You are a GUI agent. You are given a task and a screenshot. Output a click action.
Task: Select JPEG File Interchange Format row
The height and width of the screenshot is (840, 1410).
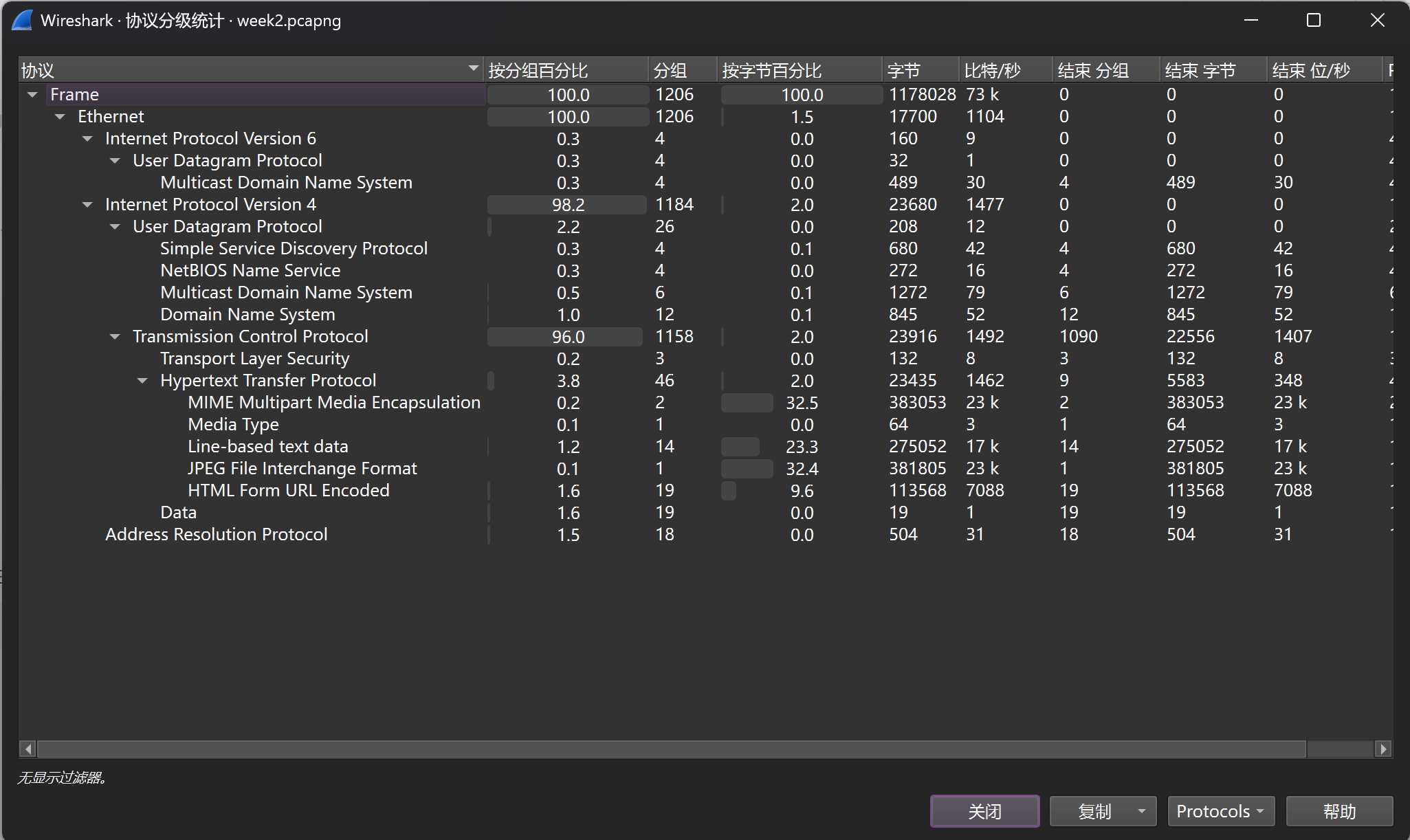pyautogui.click(x=705, y=469)
